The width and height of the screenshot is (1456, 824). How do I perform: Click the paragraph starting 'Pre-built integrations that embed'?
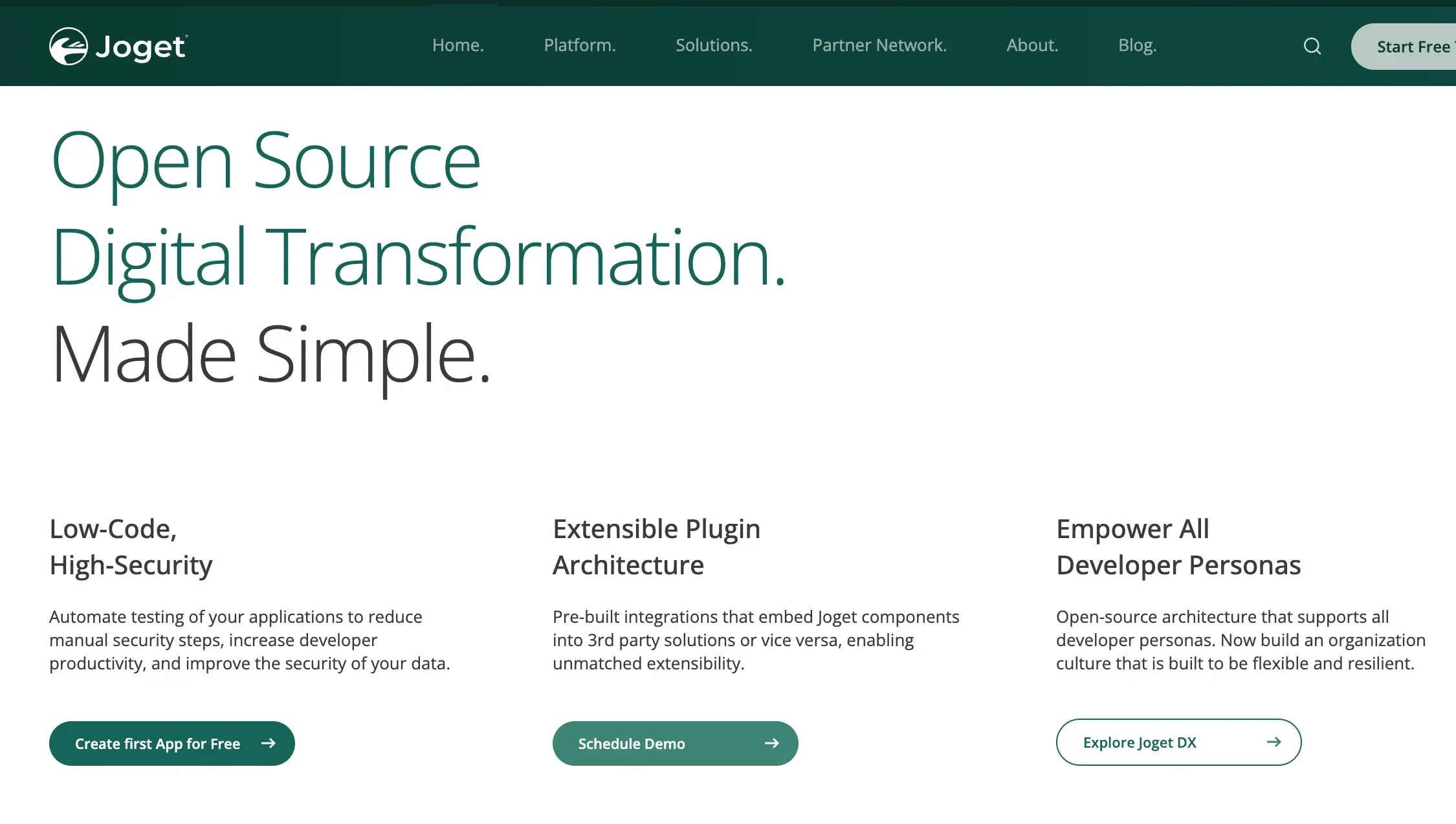coord(756,640)
